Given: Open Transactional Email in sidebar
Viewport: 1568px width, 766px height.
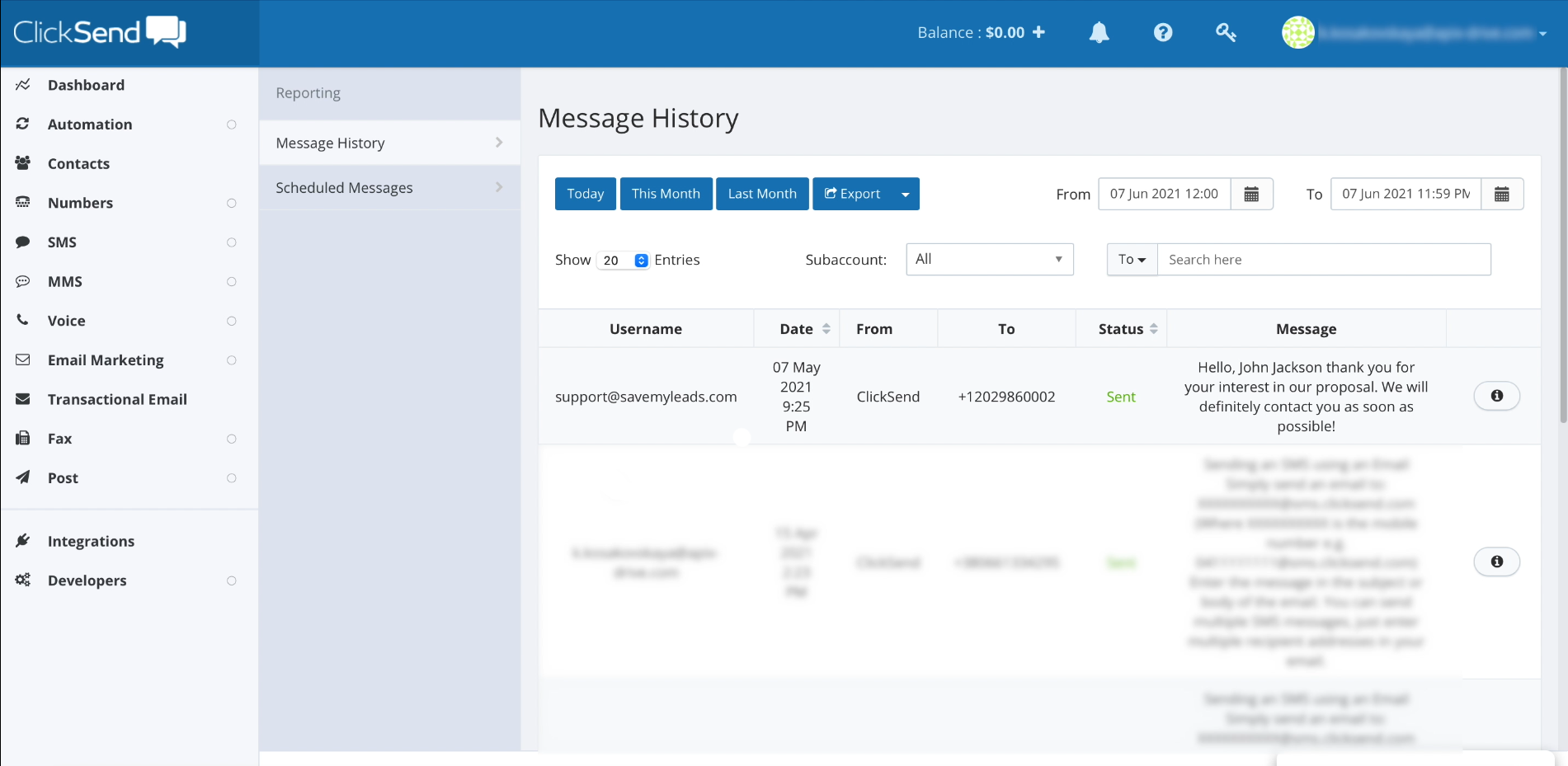Looking at the screenshot, I should pos(117,399).
